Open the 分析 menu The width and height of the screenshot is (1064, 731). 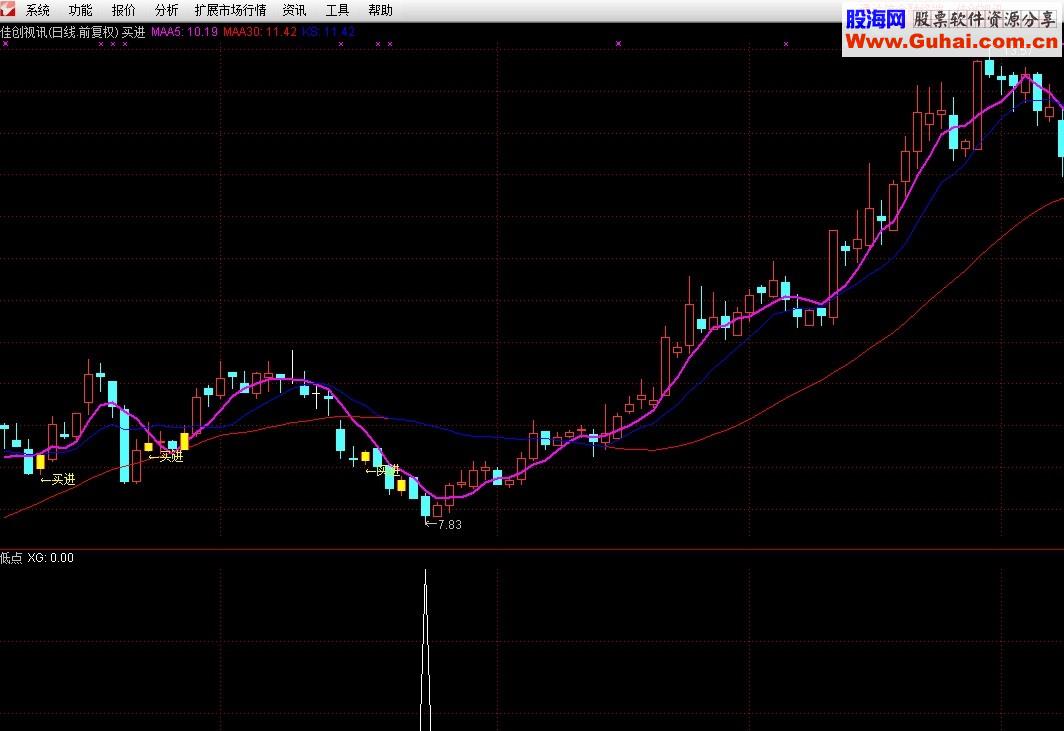point(166,10)
